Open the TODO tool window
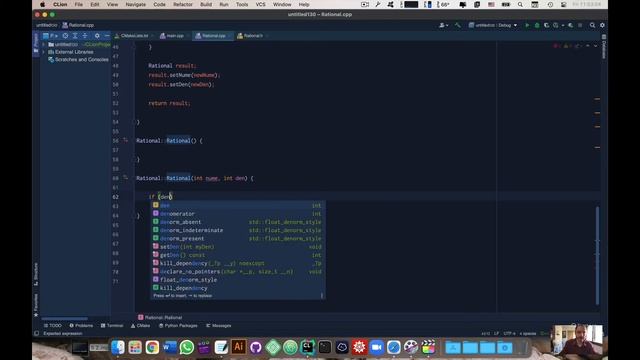The image size is (640, 360). point(53,326)
